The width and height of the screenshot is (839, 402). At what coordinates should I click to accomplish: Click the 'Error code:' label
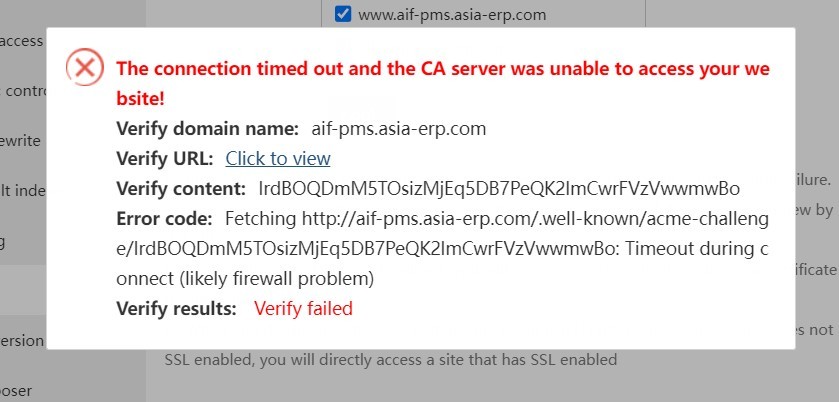point(164,218)
